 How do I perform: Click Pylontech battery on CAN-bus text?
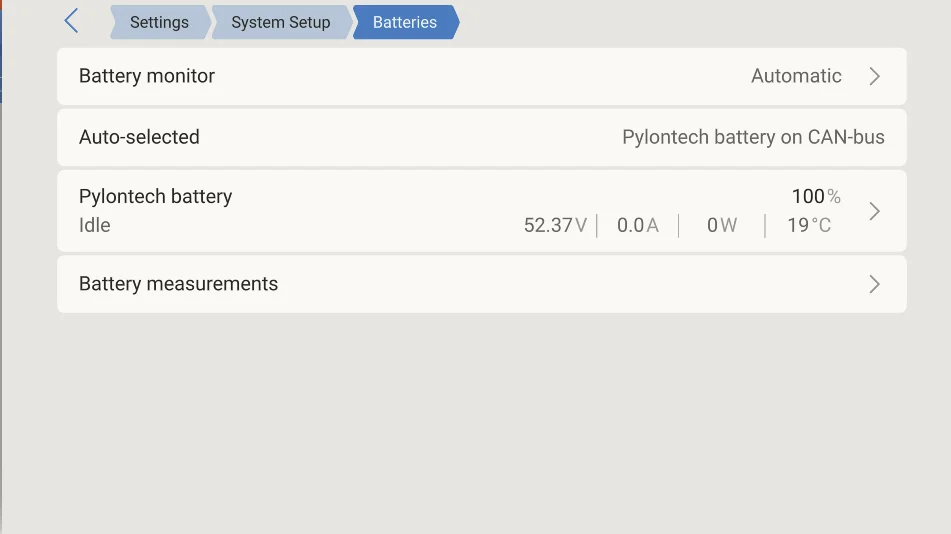pos(753,137)
